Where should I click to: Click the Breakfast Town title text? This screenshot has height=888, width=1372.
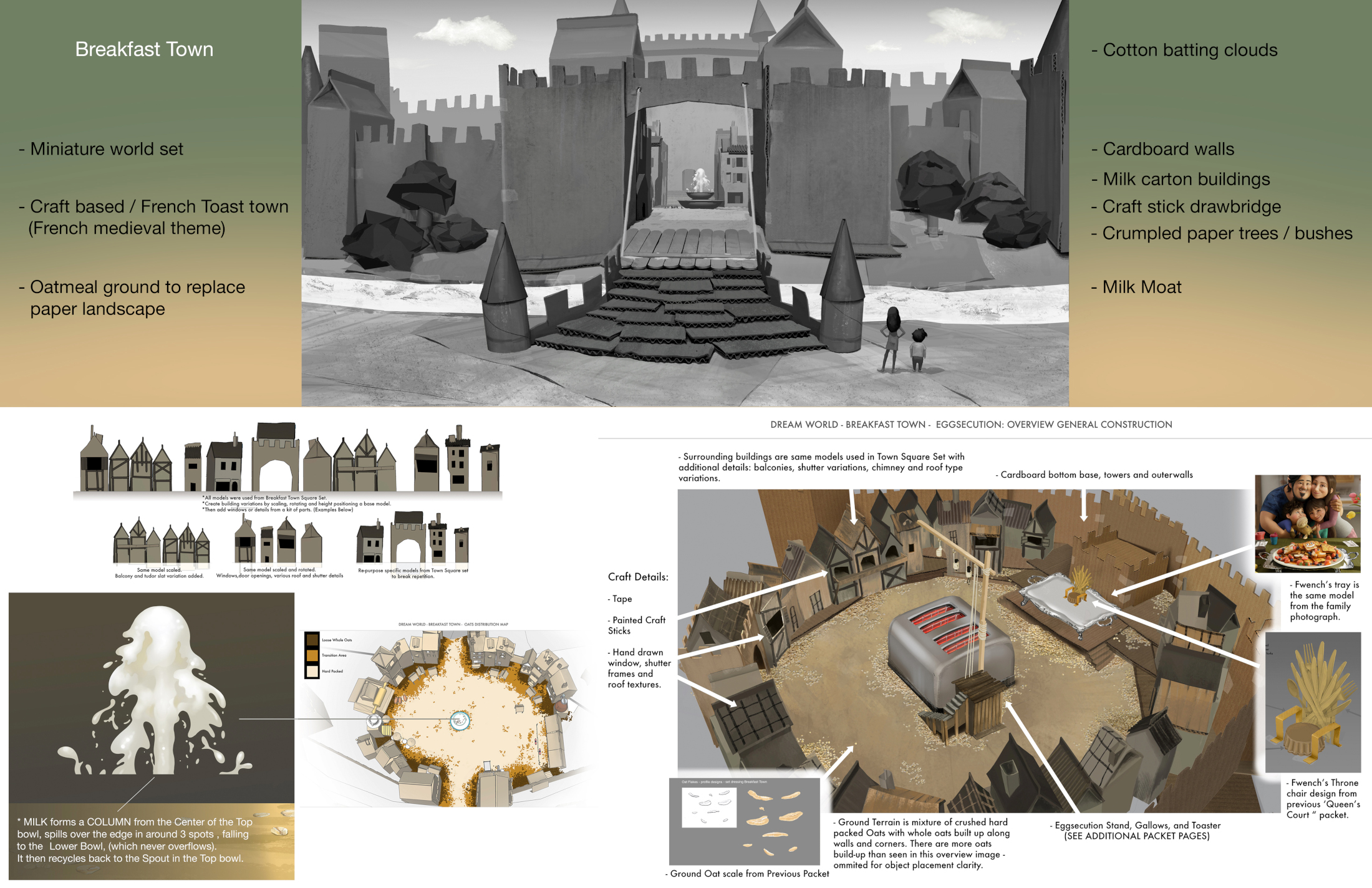pyautogui.click(x=144, y=49)
